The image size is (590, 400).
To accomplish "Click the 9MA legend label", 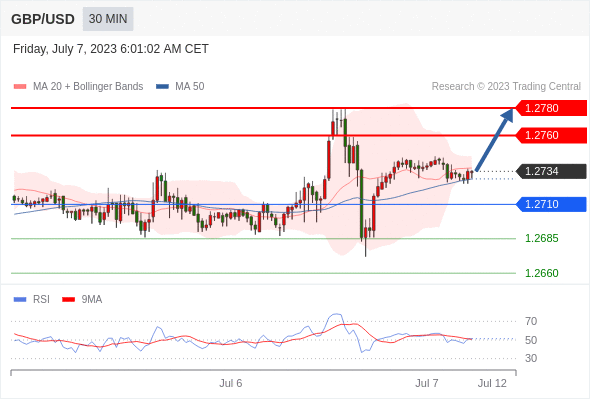I will (x=92, y=300).
